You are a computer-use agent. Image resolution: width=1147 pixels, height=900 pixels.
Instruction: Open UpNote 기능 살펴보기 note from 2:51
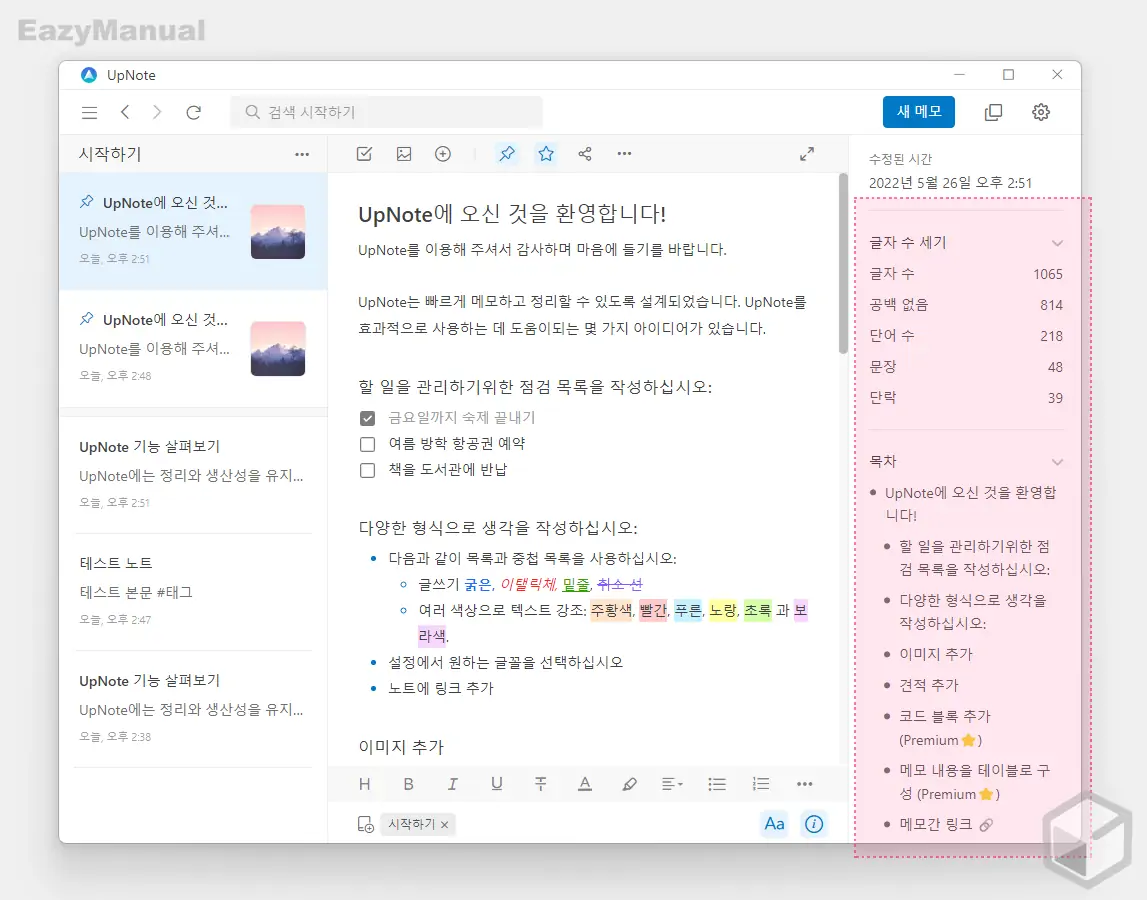click(x=193, y=474)
